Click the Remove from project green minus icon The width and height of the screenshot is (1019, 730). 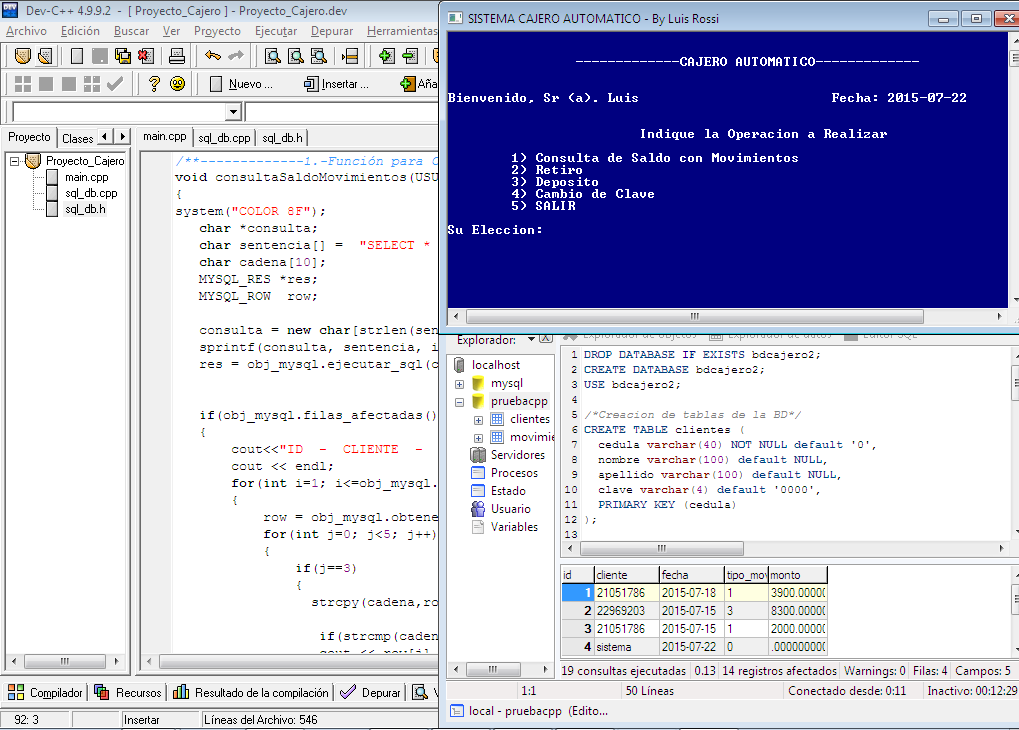tap(409, 56)
